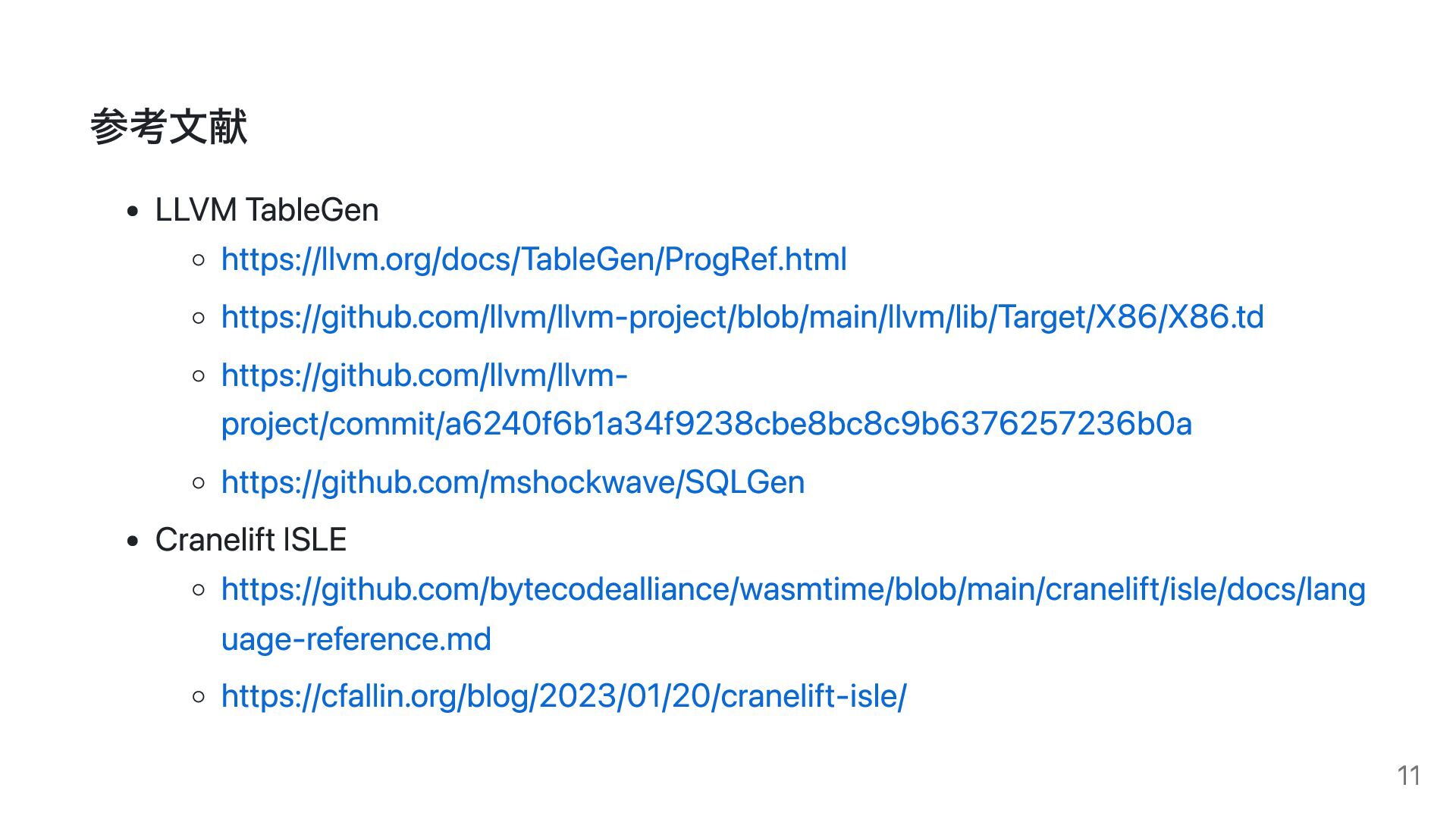Viewport: 1456px width, 819px height.
Task: Click the slide page number 11
Action: click(x=1409, y=776)
